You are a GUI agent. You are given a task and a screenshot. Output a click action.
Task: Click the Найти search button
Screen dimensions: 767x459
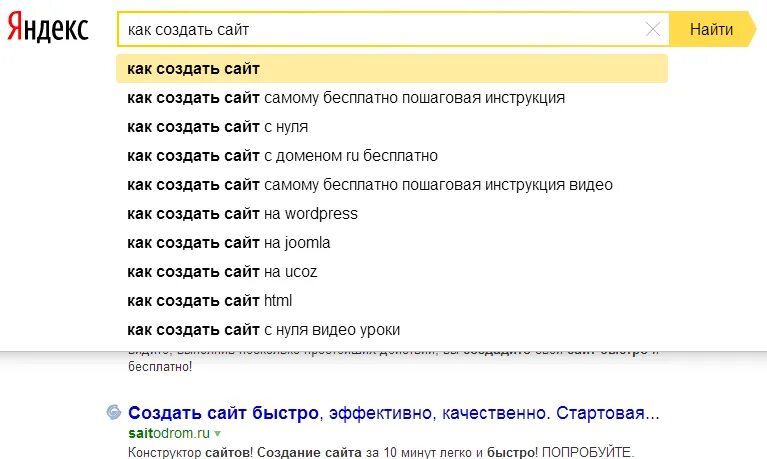click(x=712, y=29)
